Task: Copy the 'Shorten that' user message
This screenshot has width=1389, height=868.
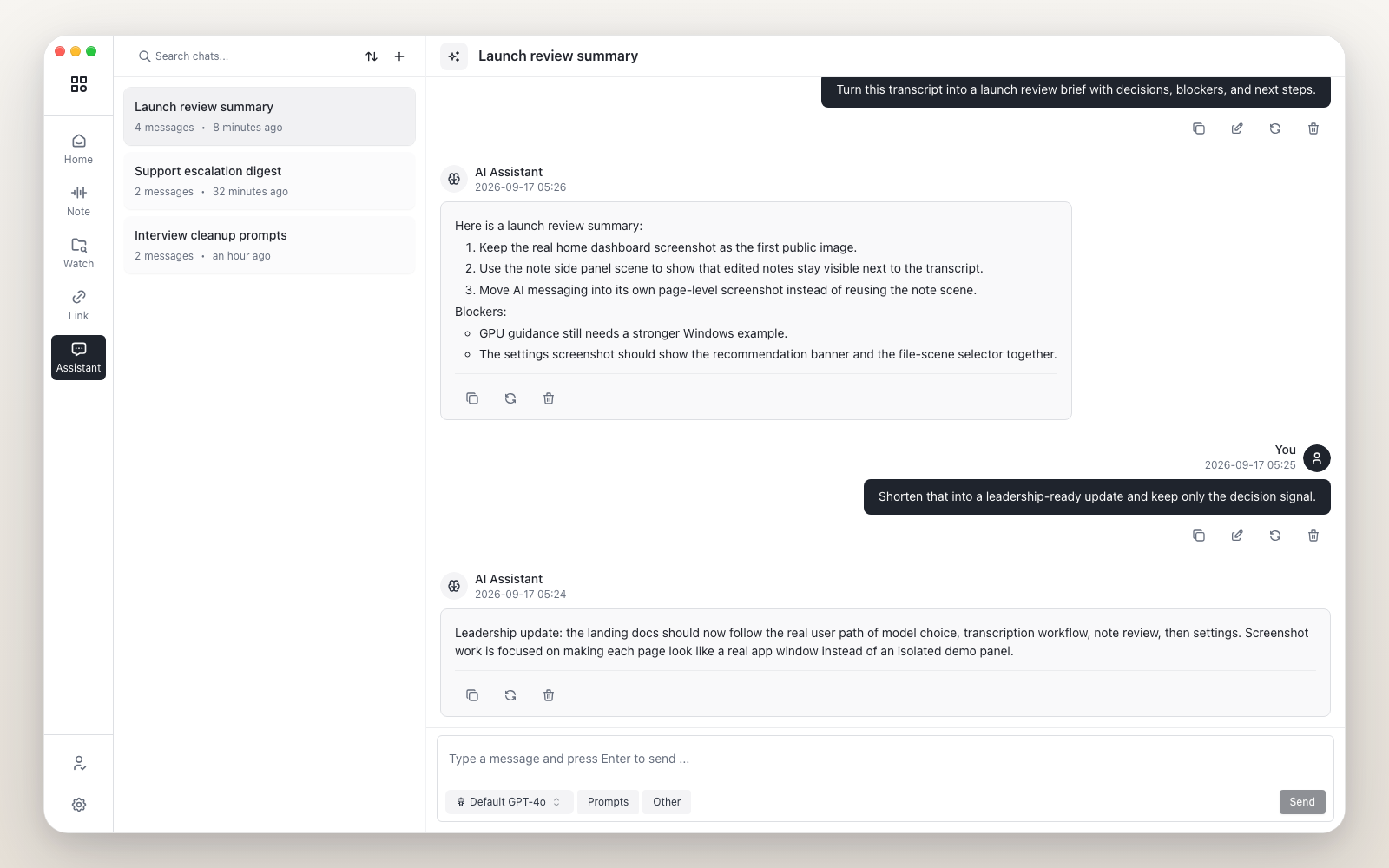Action: point(1199,536)
